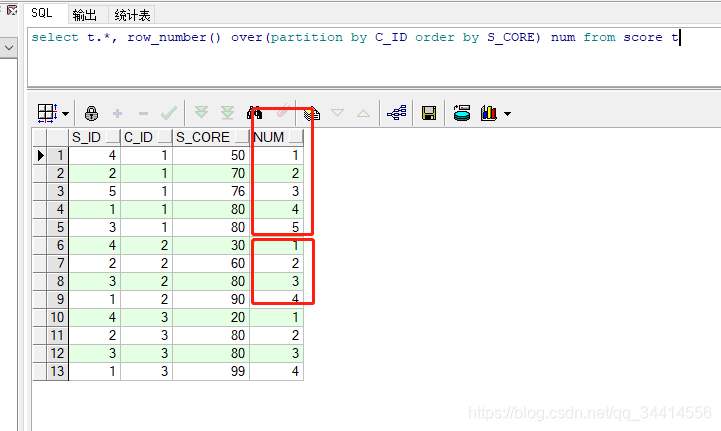Click inside the SQL query editor
This screenshot has height=431, width=721.
click(x=373, y=57)
